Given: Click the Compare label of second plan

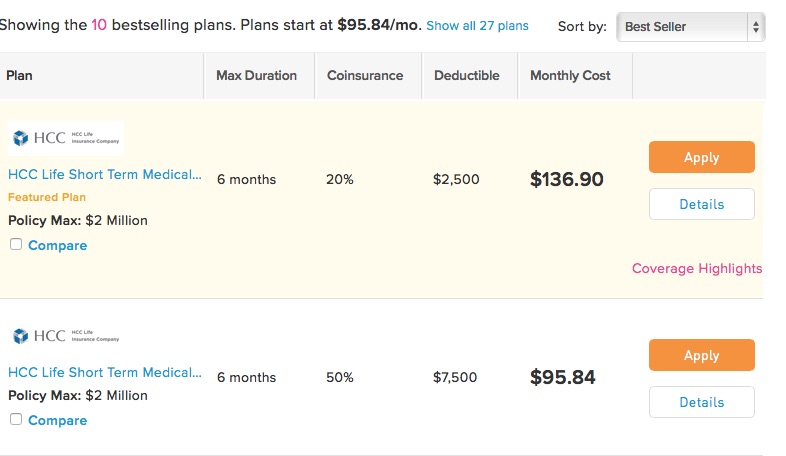Looking at the screenshot, I should click(x=58, y=420).
